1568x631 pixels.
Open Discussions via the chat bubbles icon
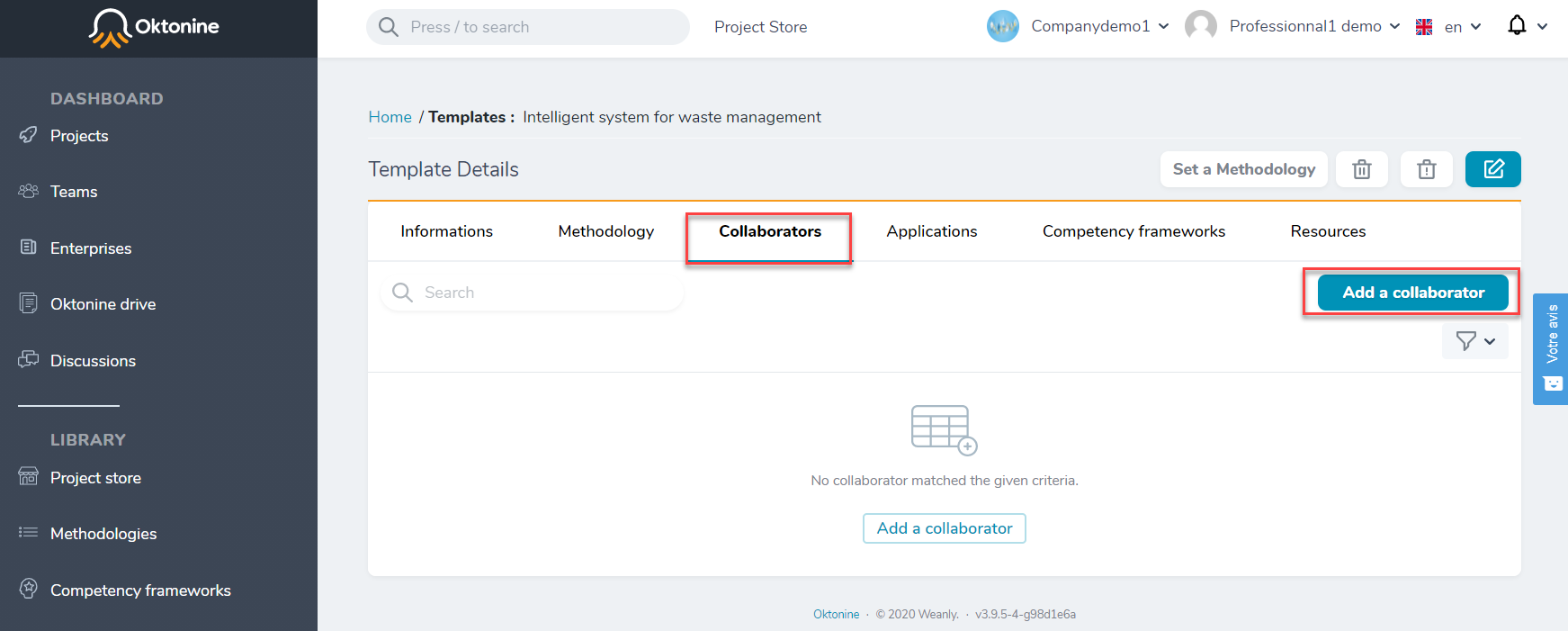(29, 359)
